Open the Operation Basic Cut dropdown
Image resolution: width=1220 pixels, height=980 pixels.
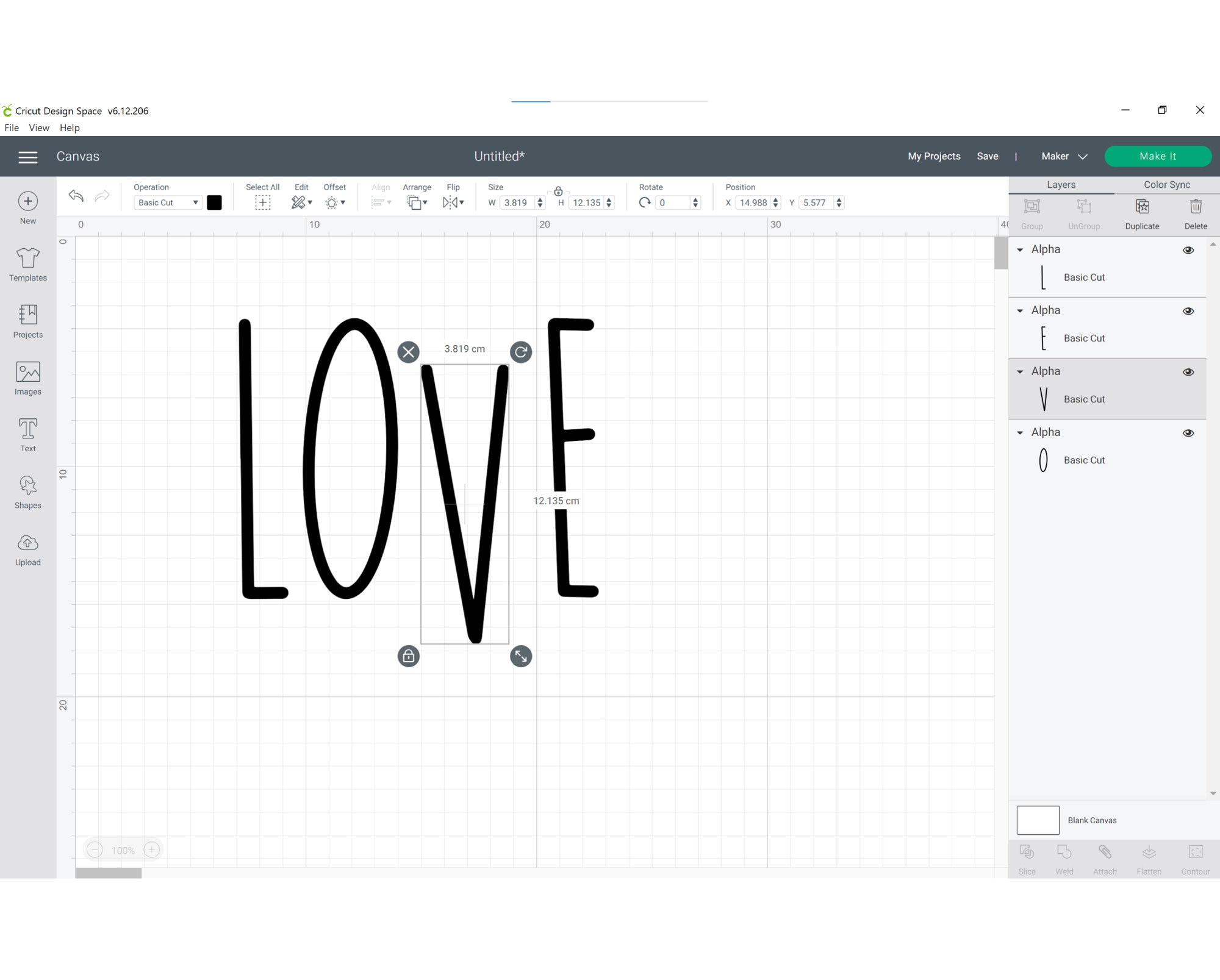tap(168, 202)
